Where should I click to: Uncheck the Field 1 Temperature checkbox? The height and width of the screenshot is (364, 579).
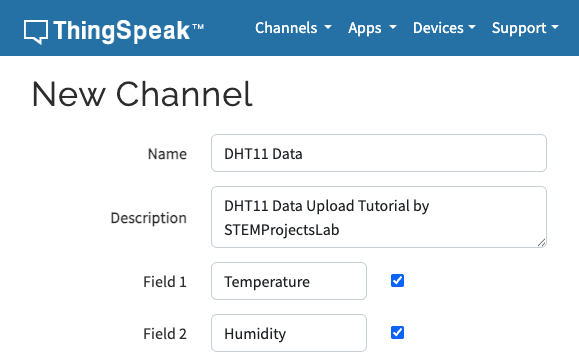pos(397,281)
